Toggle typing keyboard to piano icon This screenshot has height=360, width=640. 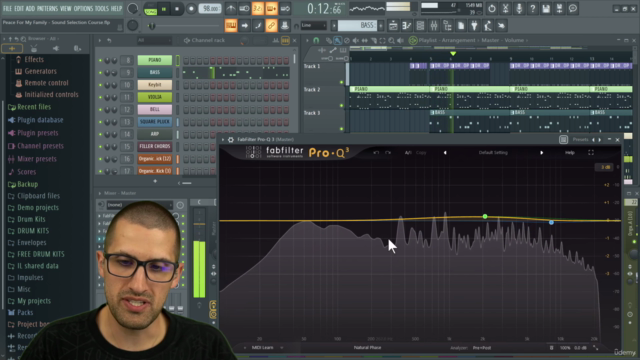[x=231, y=26]
